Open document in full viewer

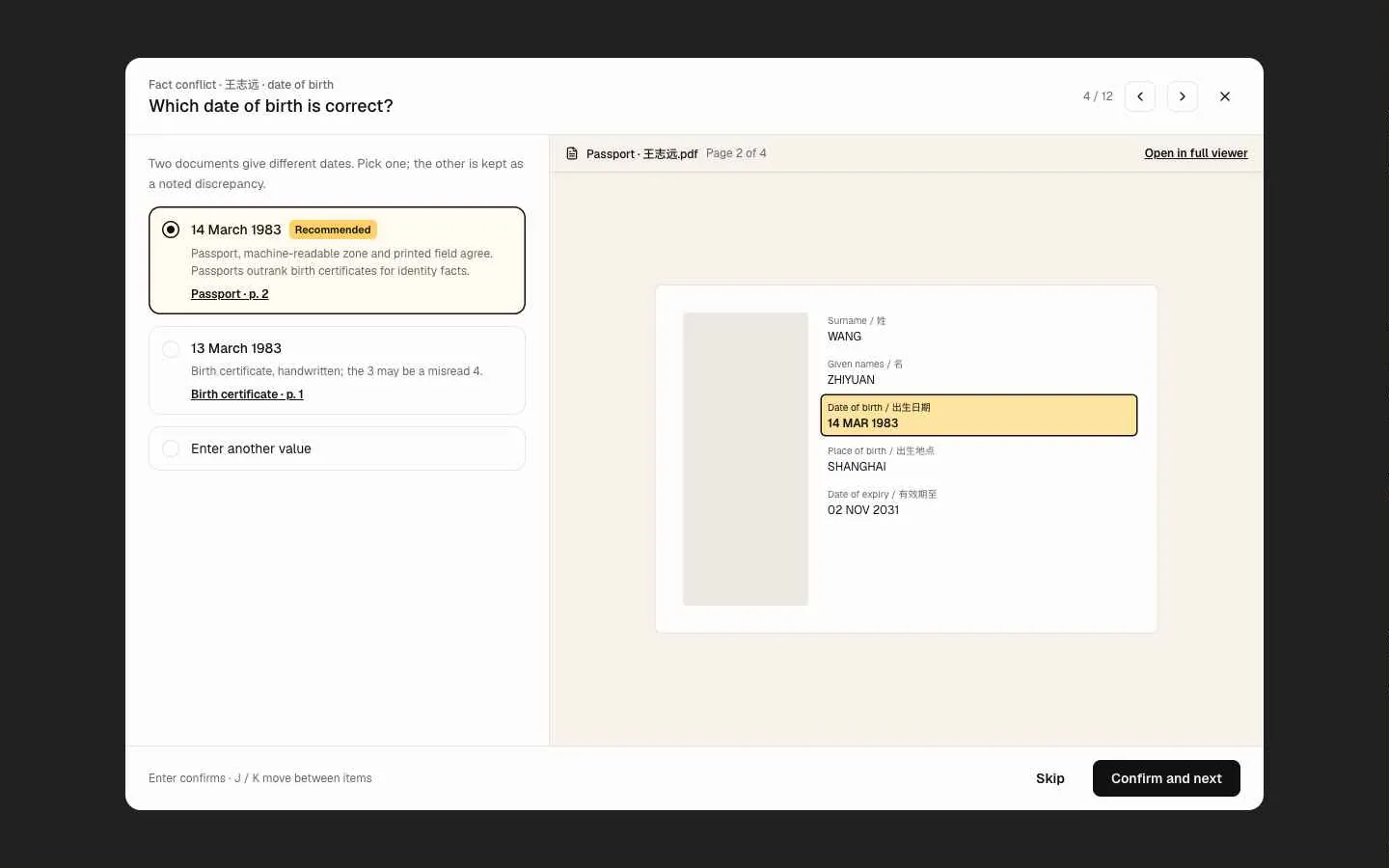point(1196,153)
